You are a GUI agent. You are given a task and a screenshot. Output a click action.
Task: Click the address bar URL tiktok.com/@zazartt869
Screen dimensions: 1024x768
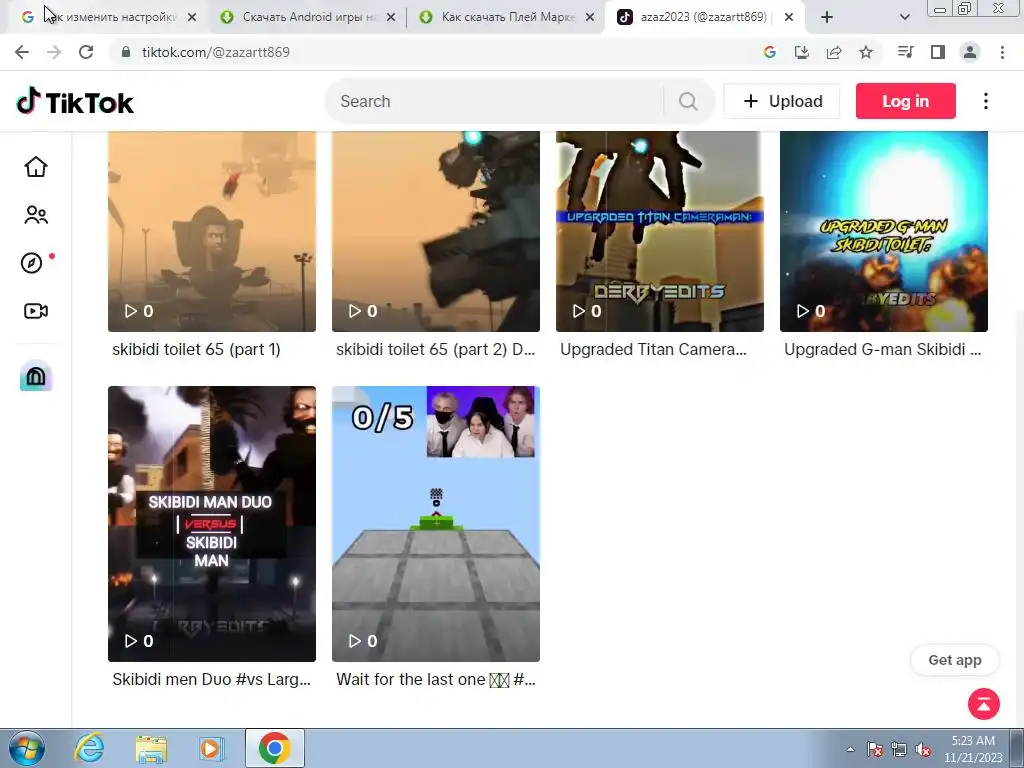coord(216,52)
